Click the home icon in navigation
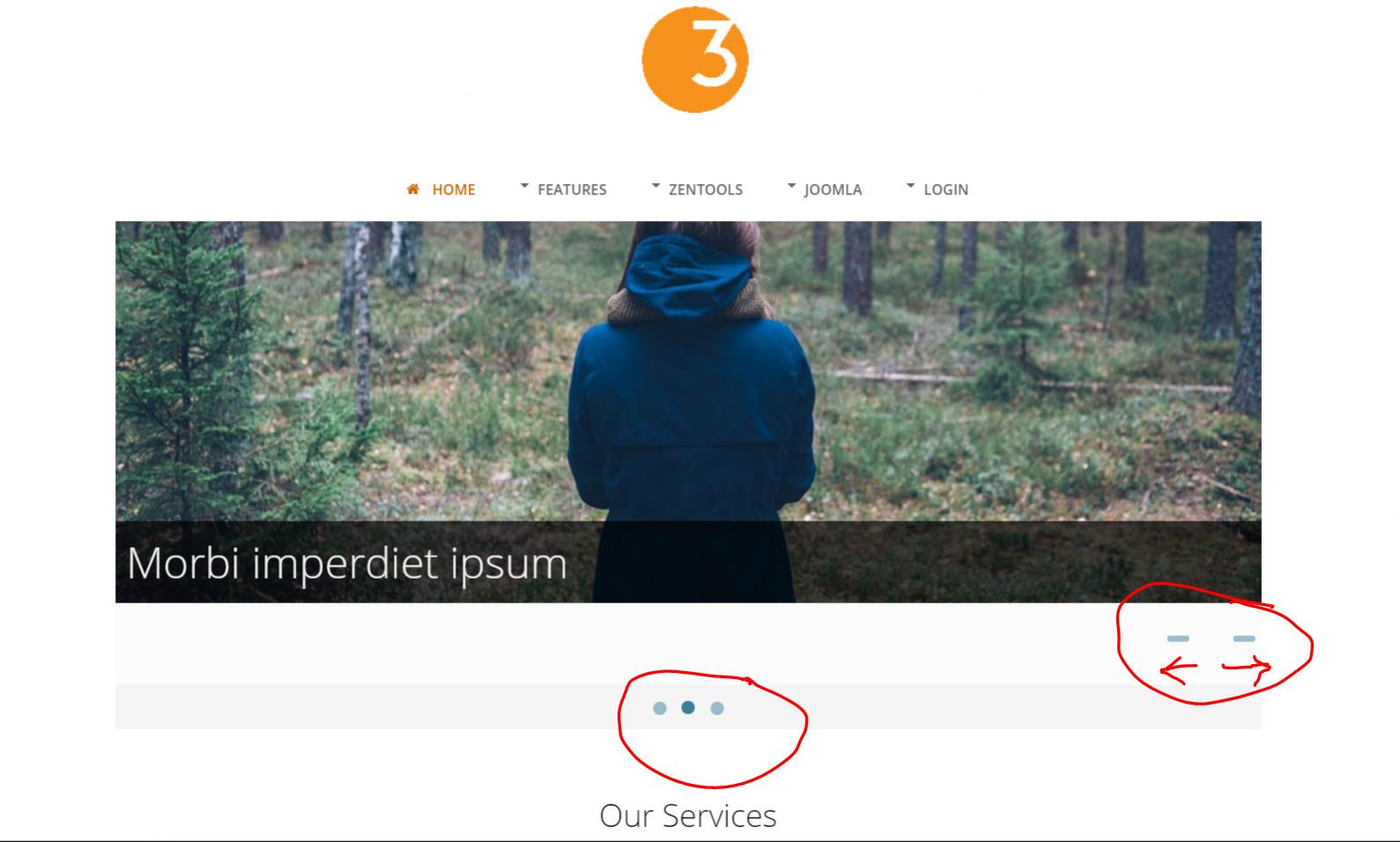The width and height of the screenshot is (1400, 842). 412,188
